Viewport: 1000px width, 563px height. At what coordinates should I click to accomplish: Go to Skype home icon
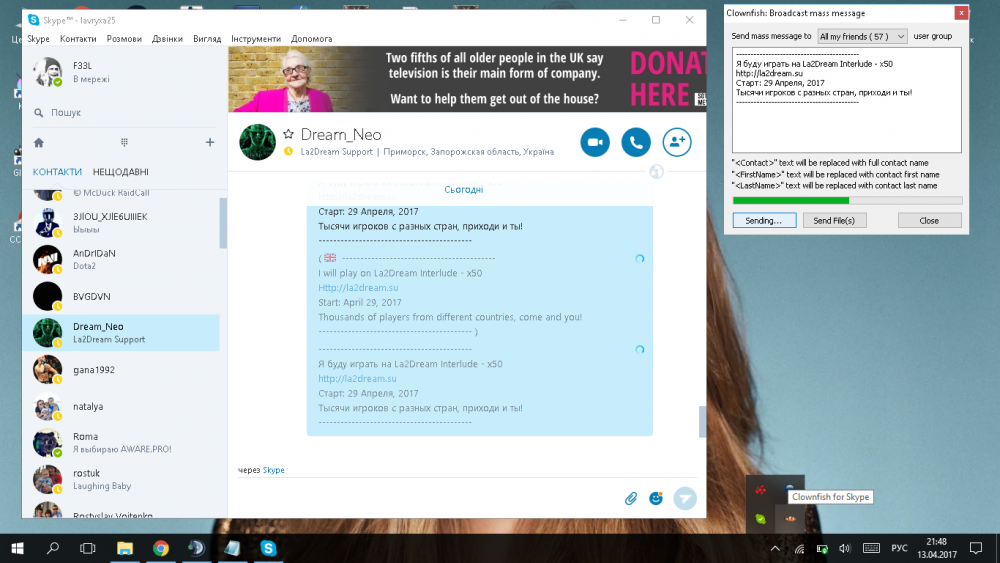point(39,142)
